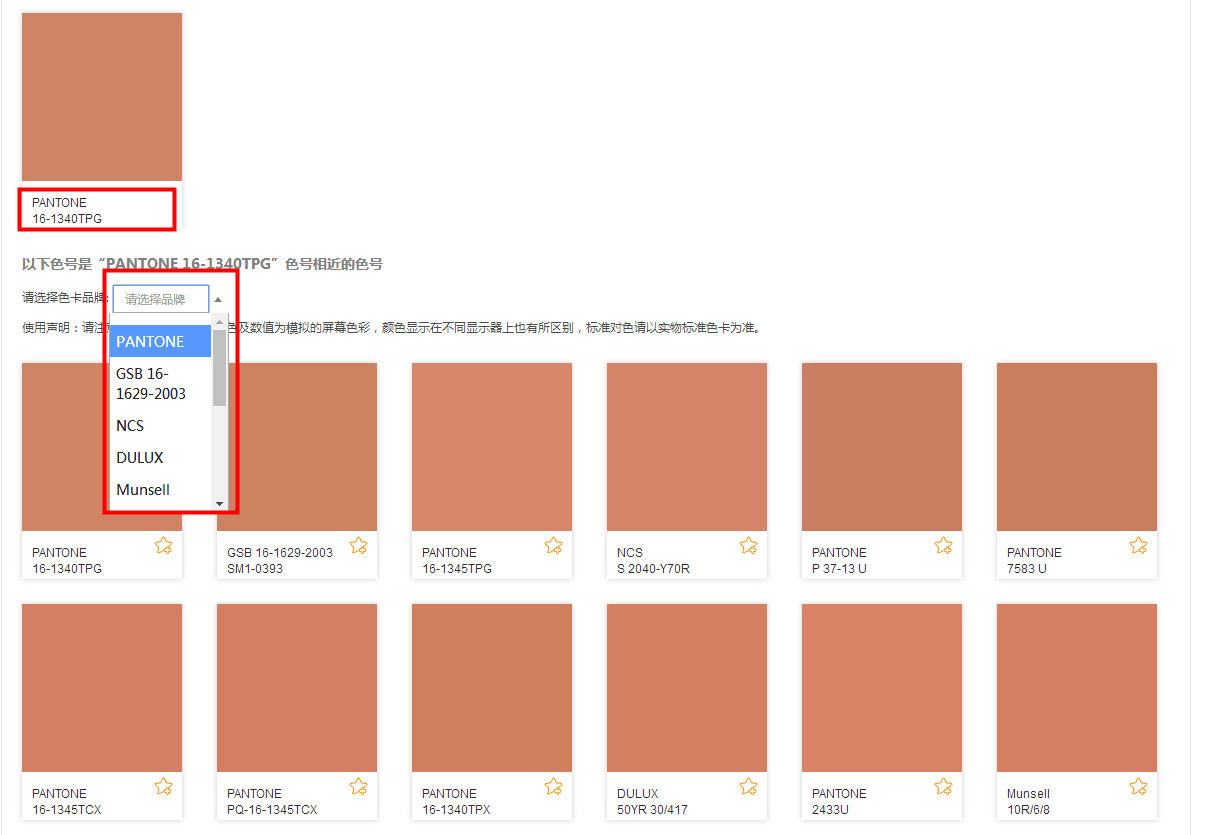Screen dimensions: 1230x835
Task: Click star on Munsell 10R/6/8 card
Action: [x=1138, y=787]
